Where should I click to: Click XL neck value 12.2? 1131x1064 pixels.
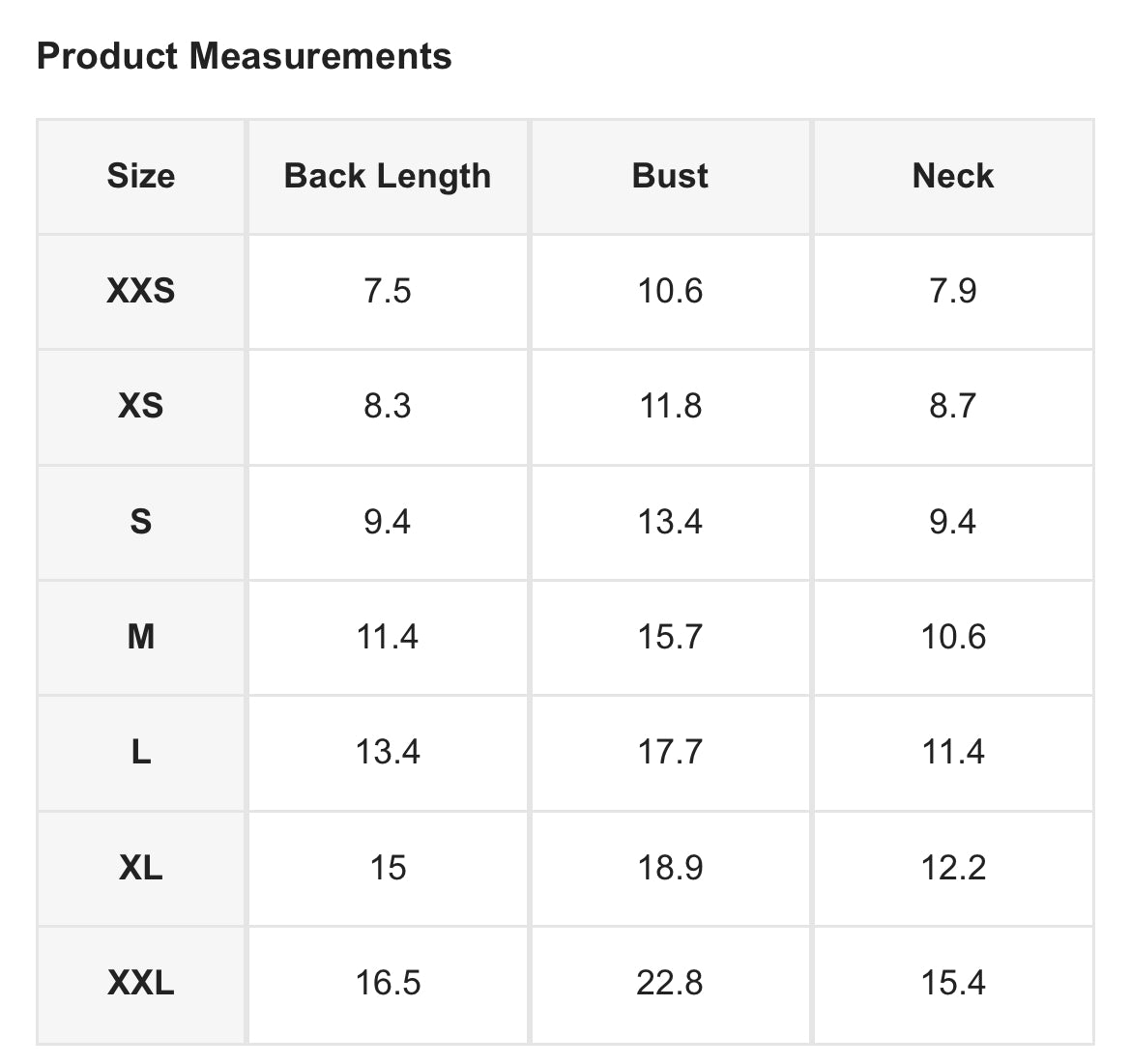click(953, 868)
